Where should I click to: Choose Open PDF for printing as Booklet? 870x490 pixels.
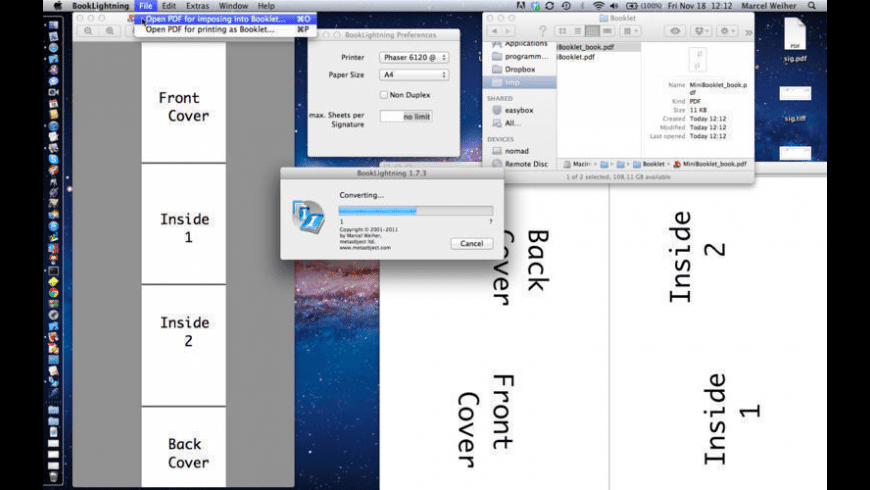coord(226,29)
